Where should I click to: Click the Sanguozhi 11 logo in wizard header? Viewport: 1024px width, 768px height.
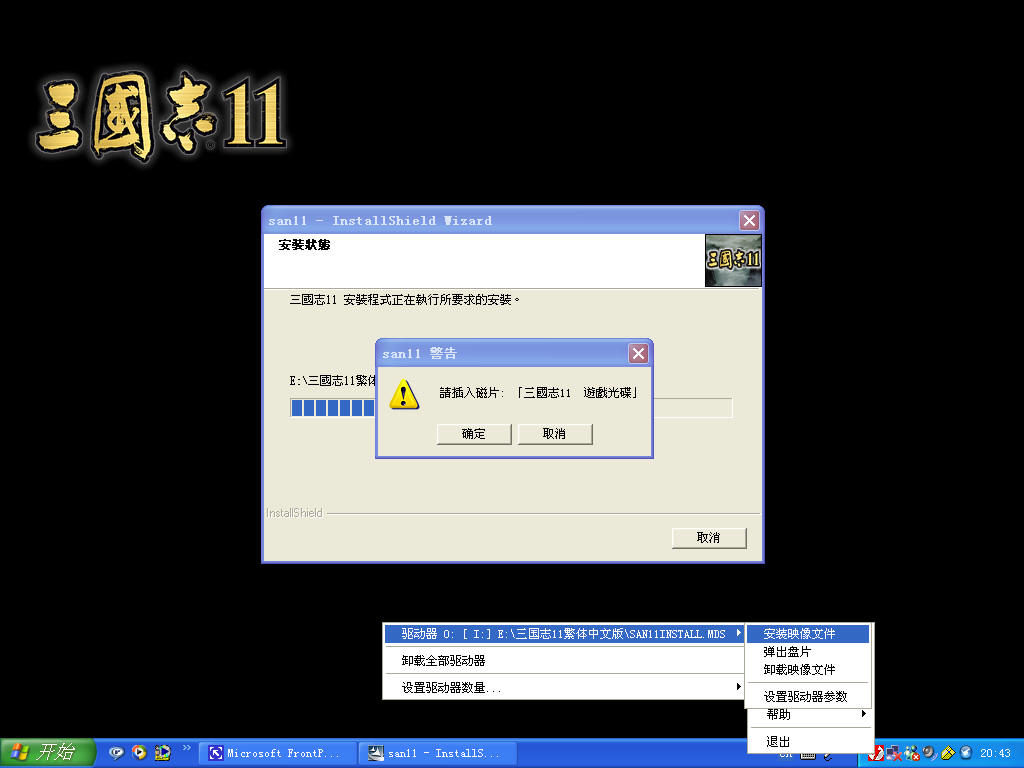pos(733,260)
